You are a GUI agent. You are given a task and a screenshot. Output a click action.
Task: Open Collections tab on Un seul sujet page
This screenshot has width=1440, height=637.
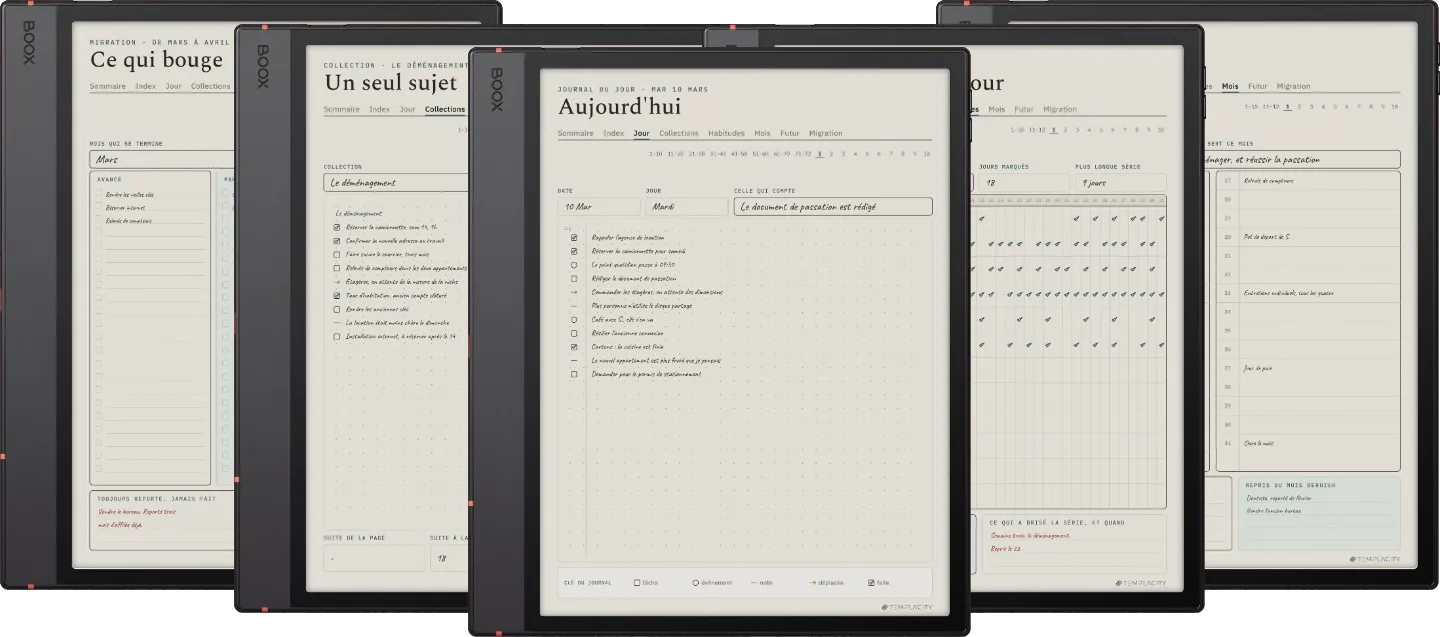445,109
